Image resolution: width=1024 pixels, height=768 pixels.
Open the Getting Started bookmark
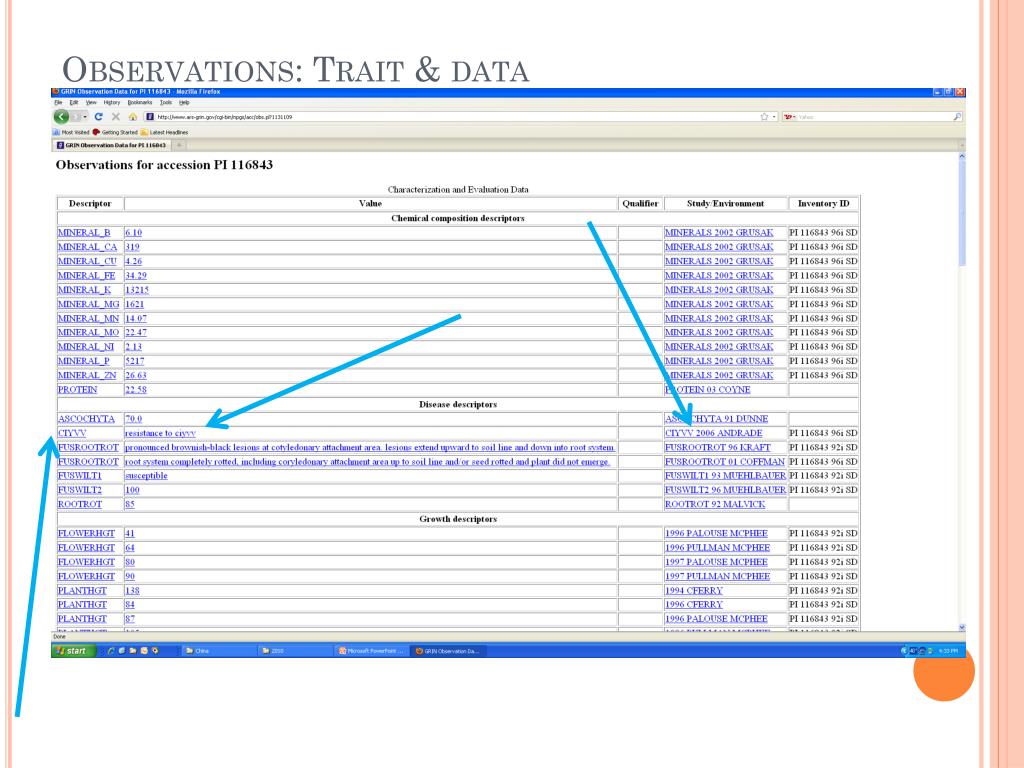click(x=115, y=132)
